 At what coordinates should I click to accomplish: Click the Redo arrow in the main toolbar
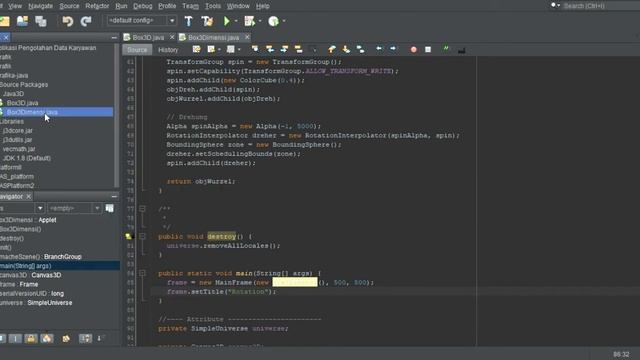86,21
